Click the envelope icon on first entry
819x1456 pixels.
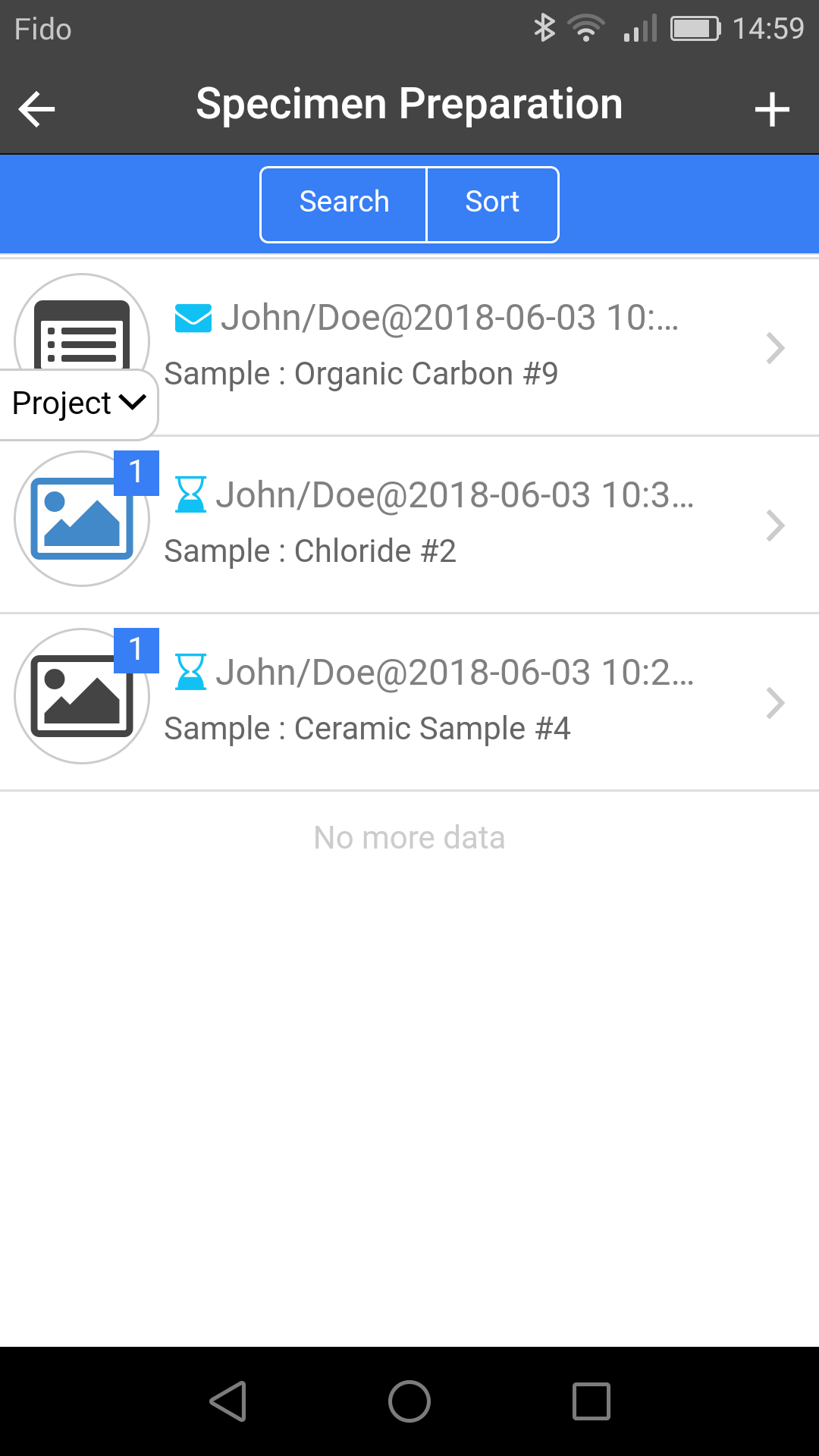pos(193,318)
